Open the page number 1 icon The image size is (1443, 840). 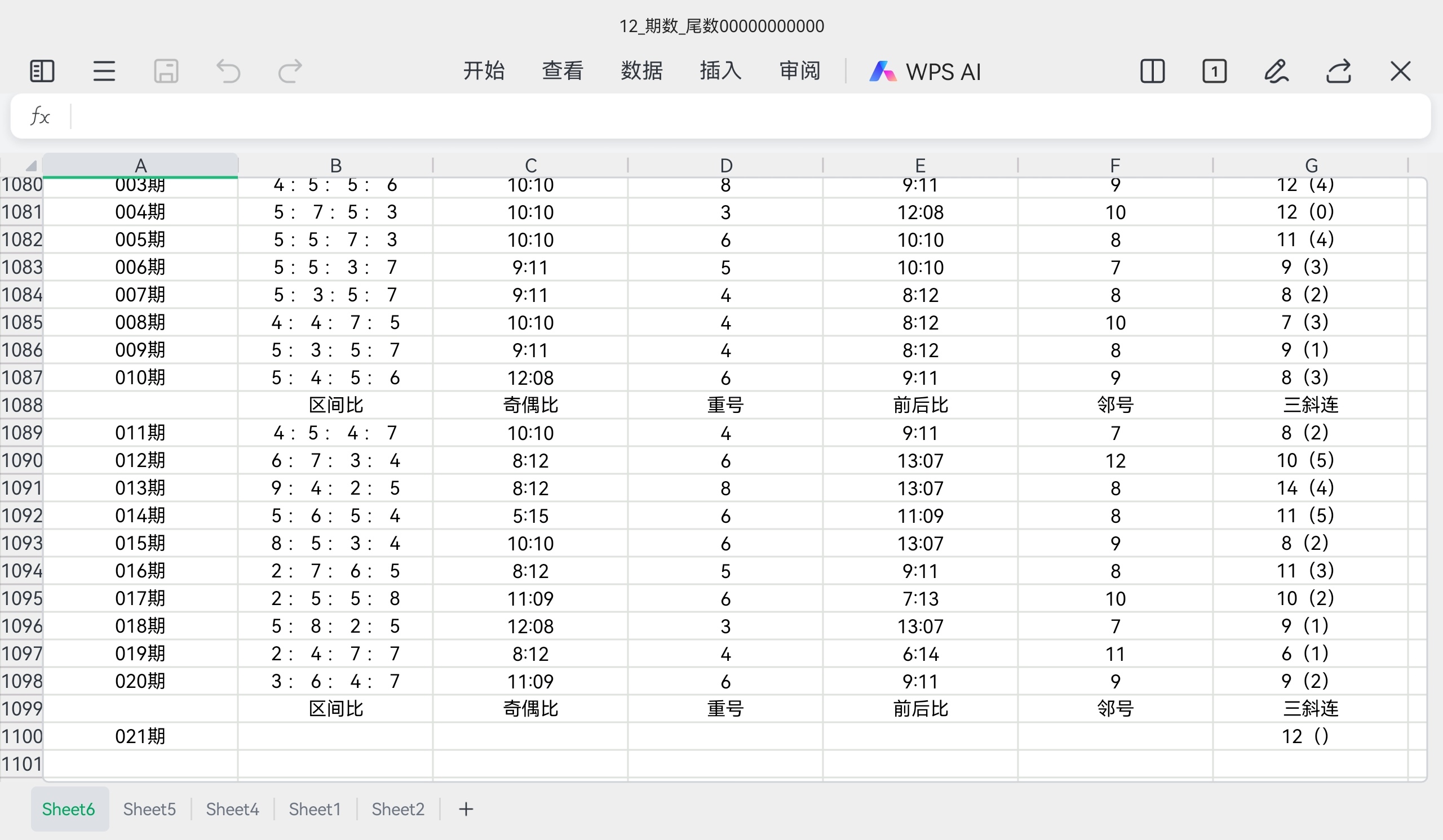point(1214,72)
